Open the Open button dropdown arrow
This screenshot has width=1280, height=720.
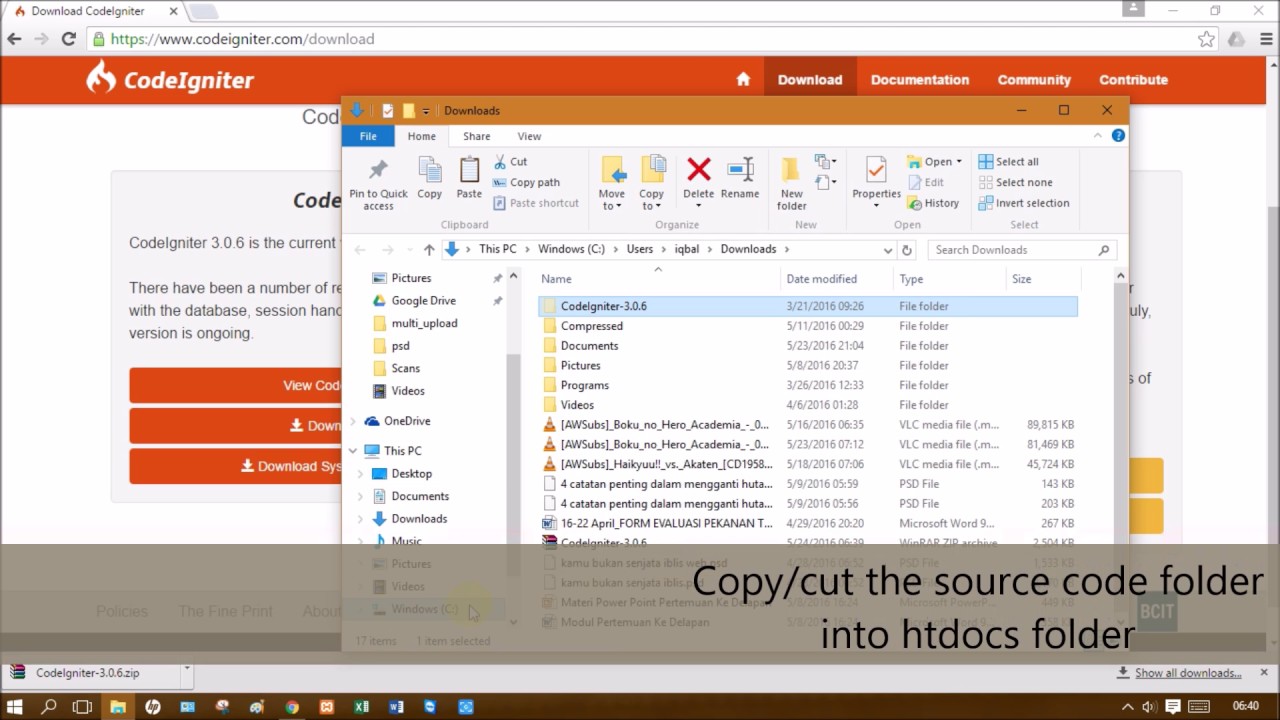pos(959,162)
